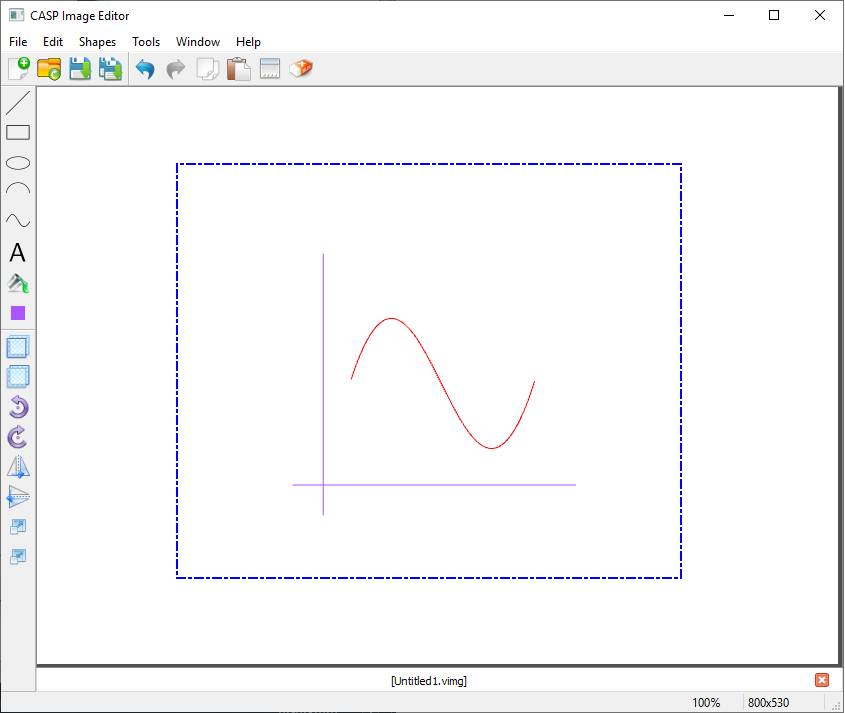Click the blue Undo arrow

coord(145,70)
